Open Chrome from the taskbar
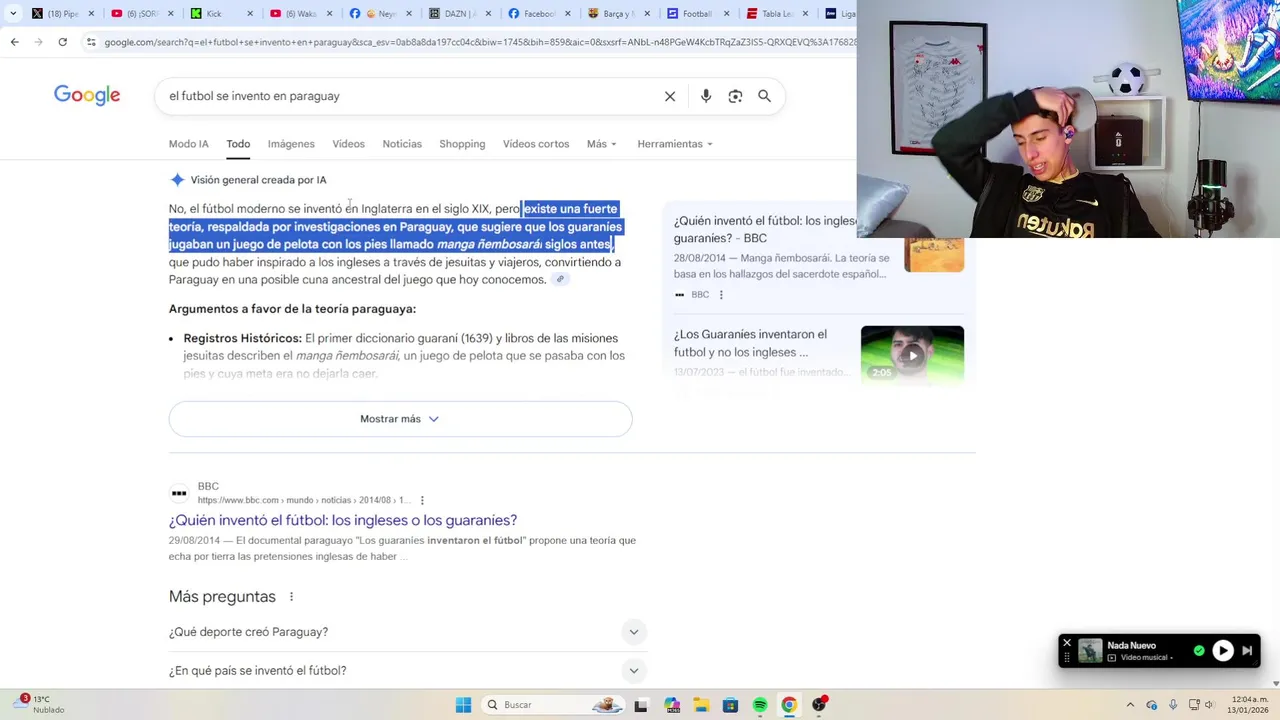Viewport: 1280px width, 720px height. [x=789, y=705]
